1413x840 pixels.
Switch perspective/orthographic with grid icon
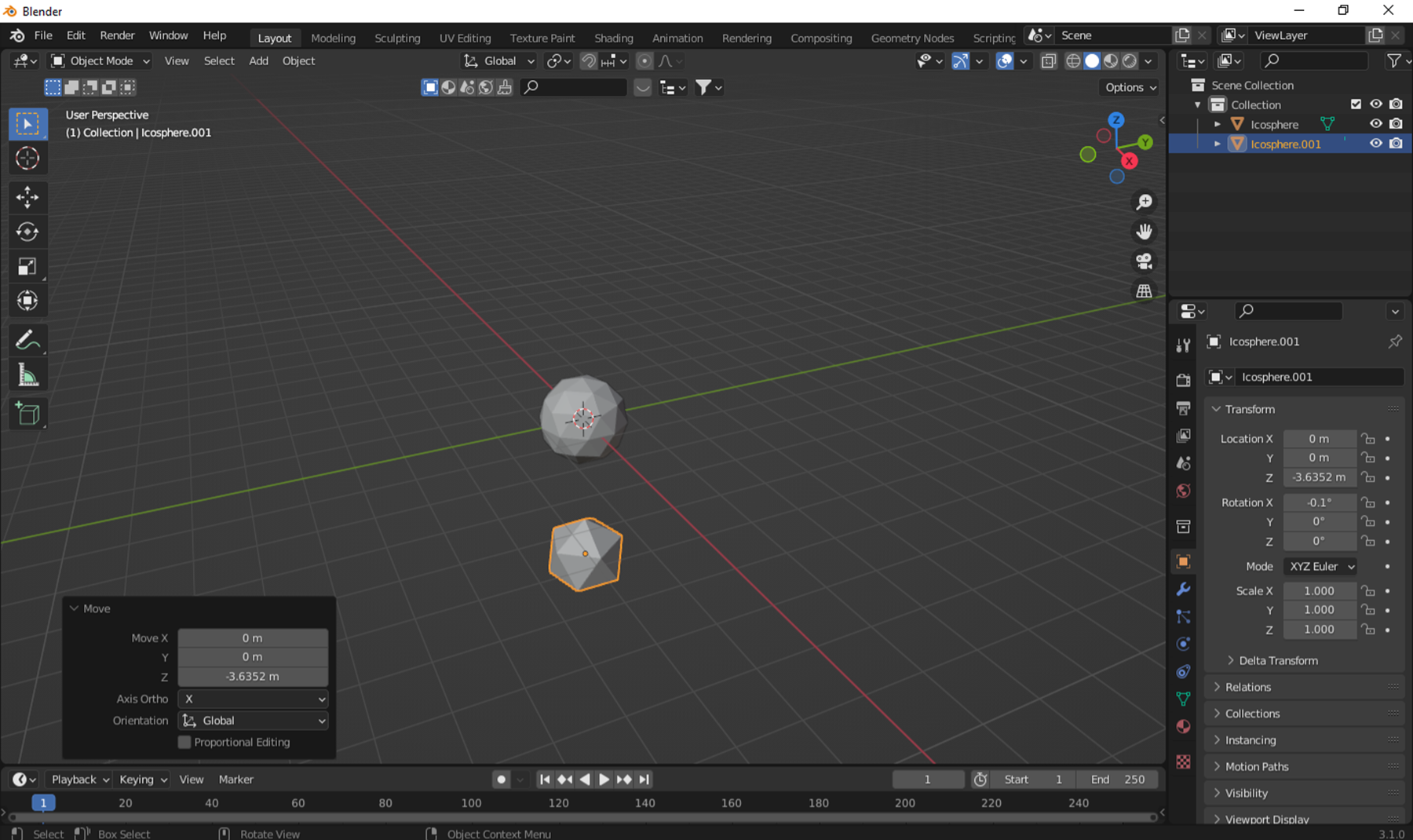pyautogui.click(x=1145, y=291)
